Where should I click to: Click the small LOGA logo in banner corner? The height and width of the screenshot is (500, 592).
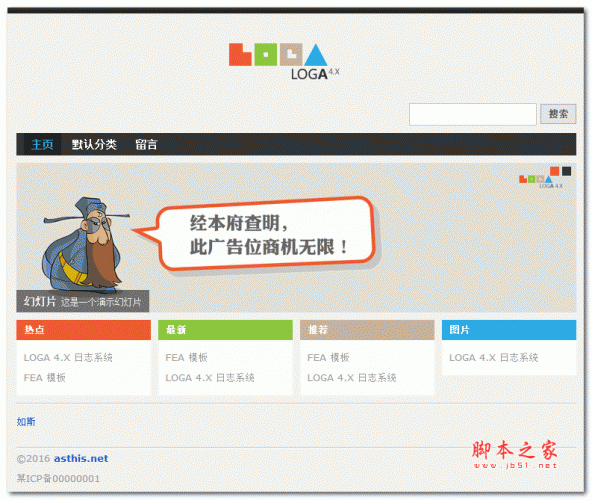(x=541, y=181)
